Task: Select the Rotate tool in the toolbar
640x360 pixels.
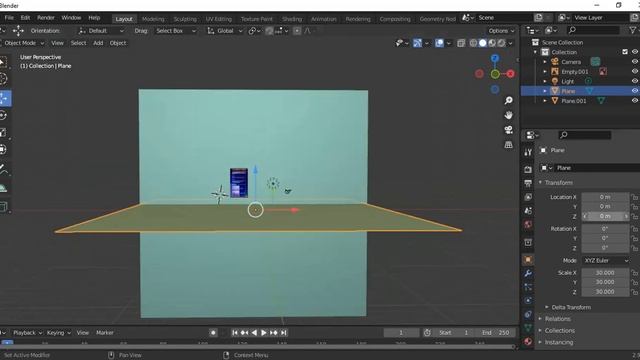Action: [3, 116]
